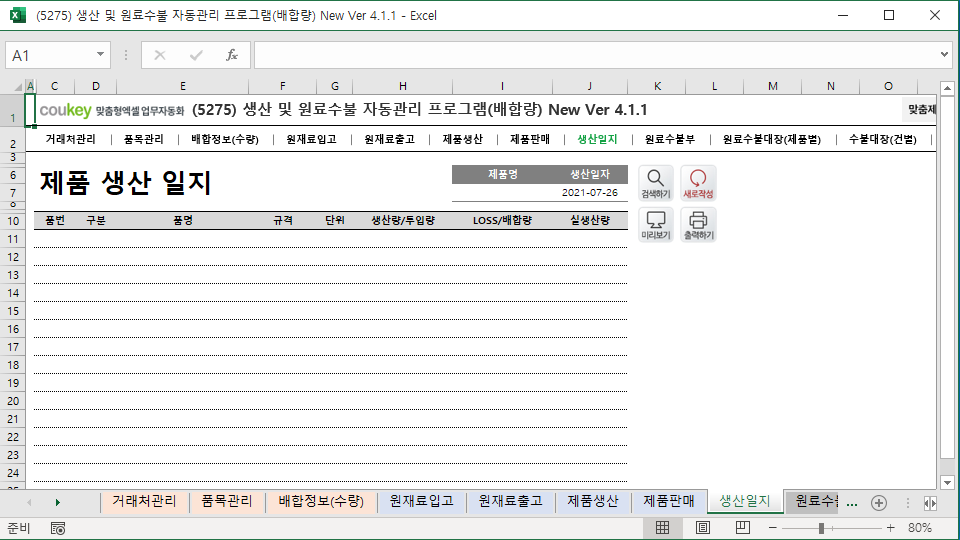Switch to 제품판매 sheet tab
960x540 pixels.
coord(669,501)
